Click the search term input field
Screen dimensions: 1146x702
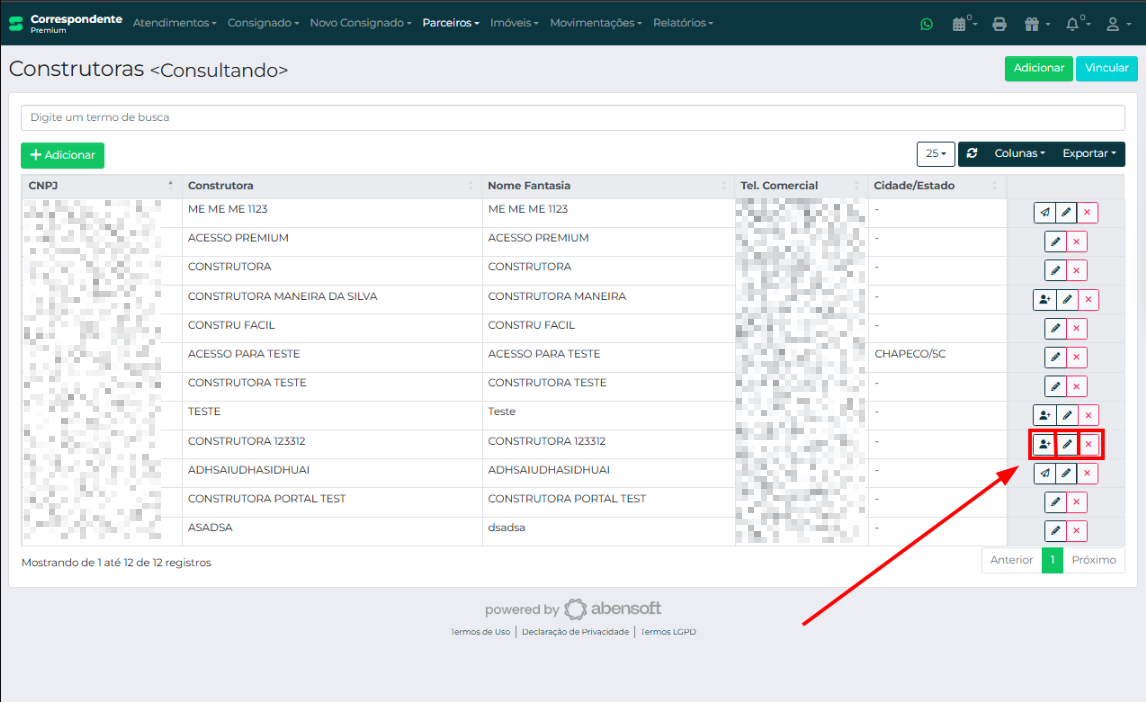tap(572, 118)
